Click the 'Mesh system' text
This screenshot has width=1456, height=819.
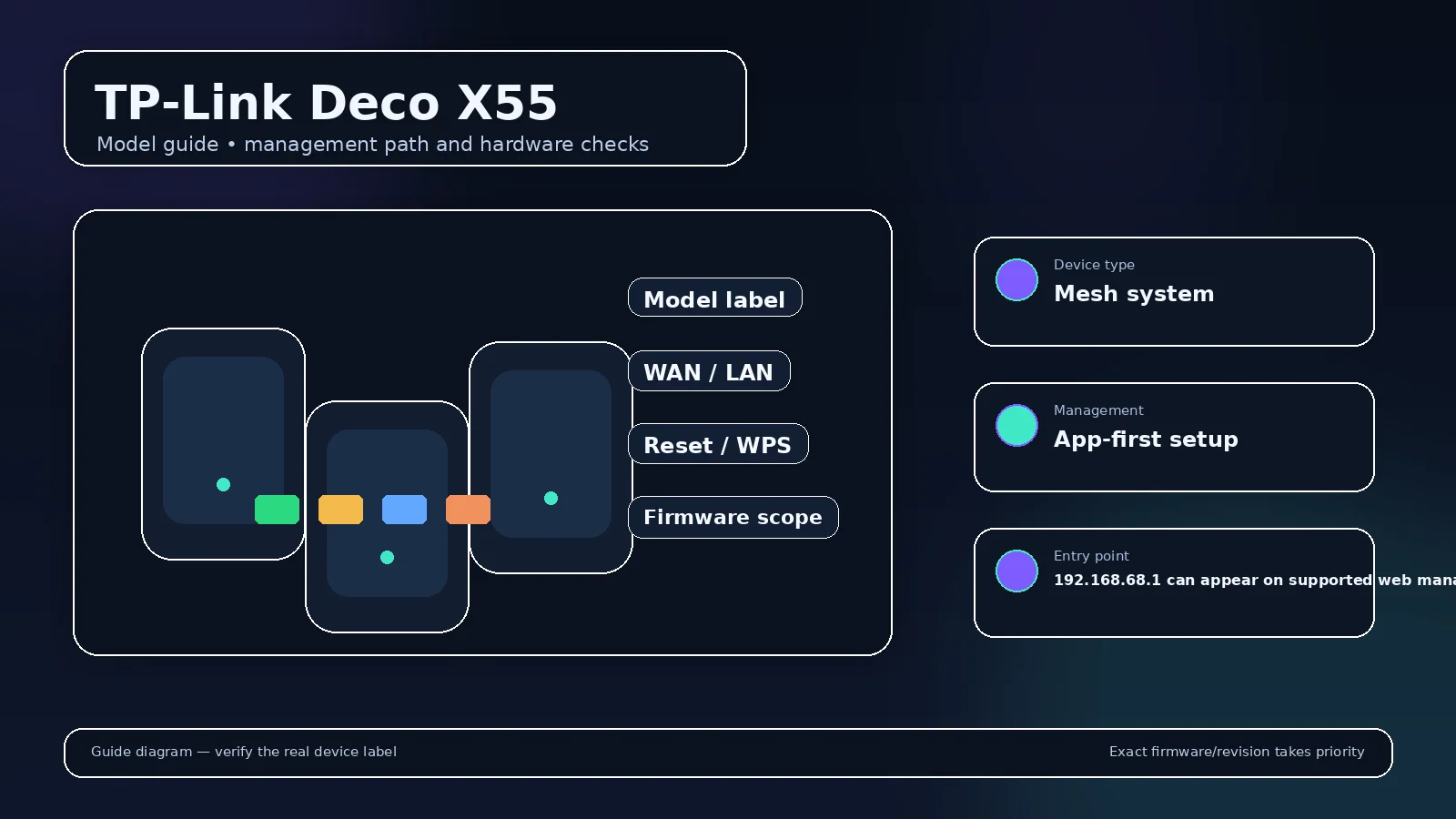(x=1134, y=294)
